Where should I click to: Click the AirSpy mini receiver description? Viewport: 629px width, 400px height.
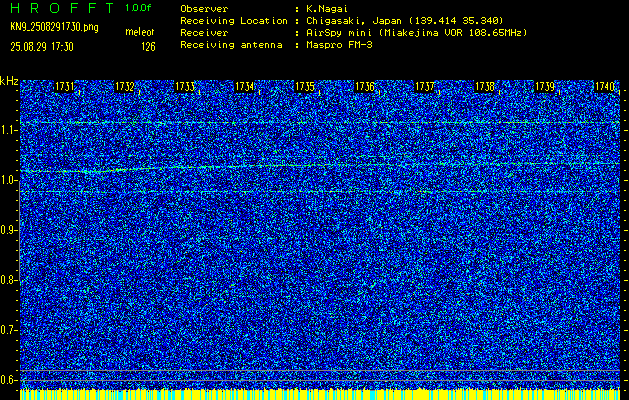(416, 33)
